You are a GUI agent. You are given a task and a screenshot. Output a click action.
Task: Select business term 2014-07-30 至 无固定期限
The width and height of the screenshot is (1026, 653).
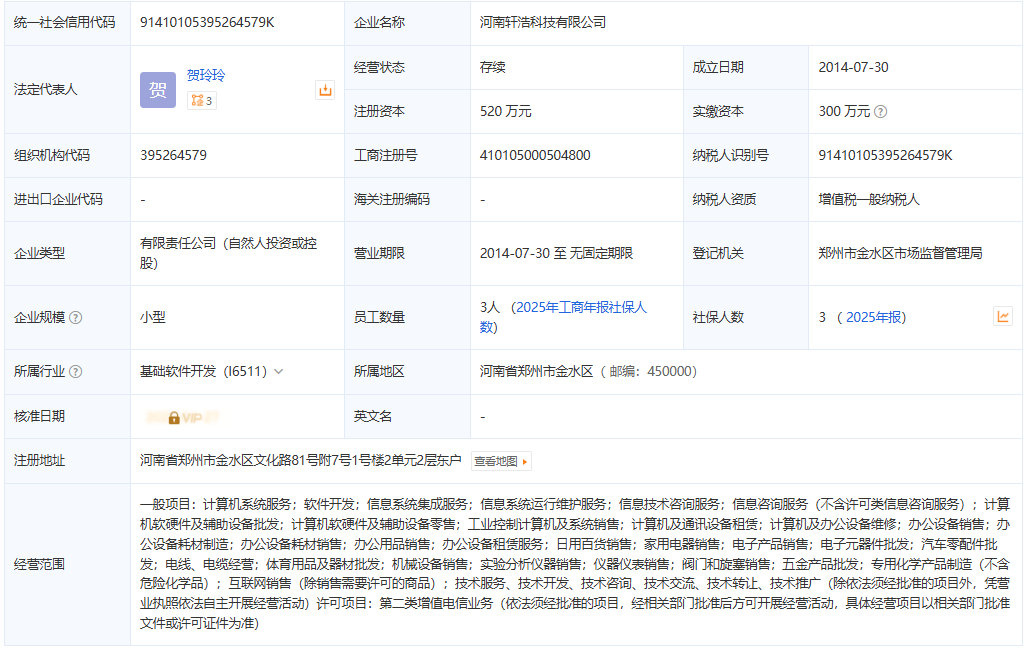click(556, 253)
